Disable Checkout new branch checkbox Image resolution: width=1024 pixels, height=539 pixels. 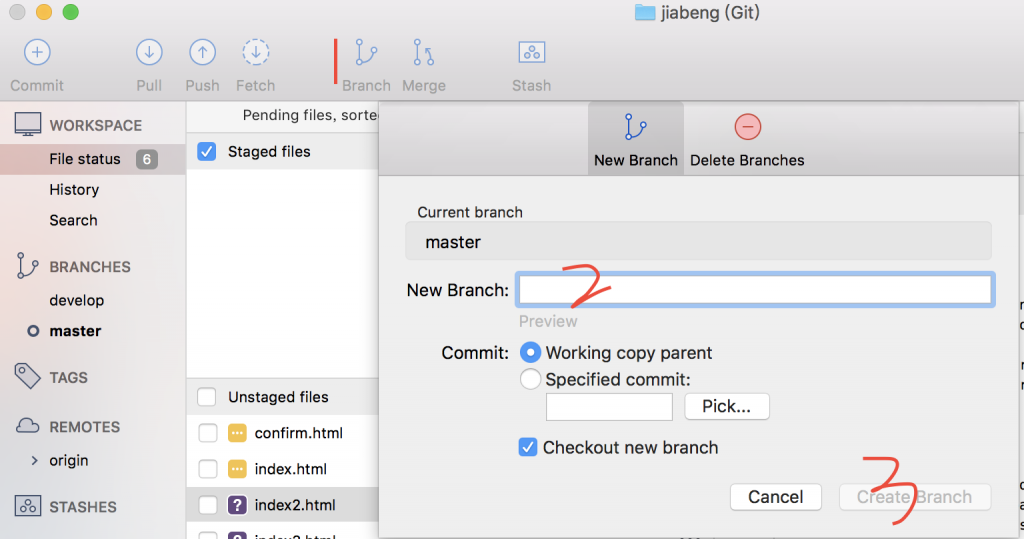pos(528,448)
